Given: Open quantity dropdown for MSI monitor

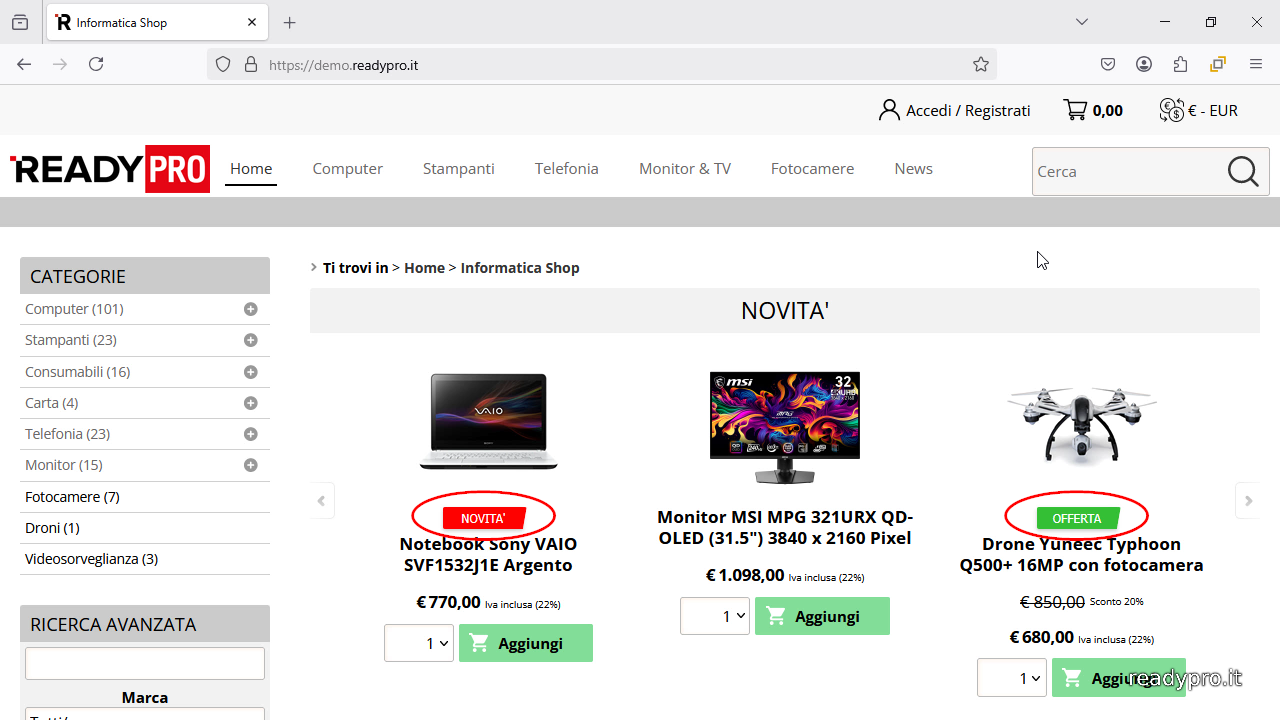Looking at the screenshot, I should click(x=715, y=616).
